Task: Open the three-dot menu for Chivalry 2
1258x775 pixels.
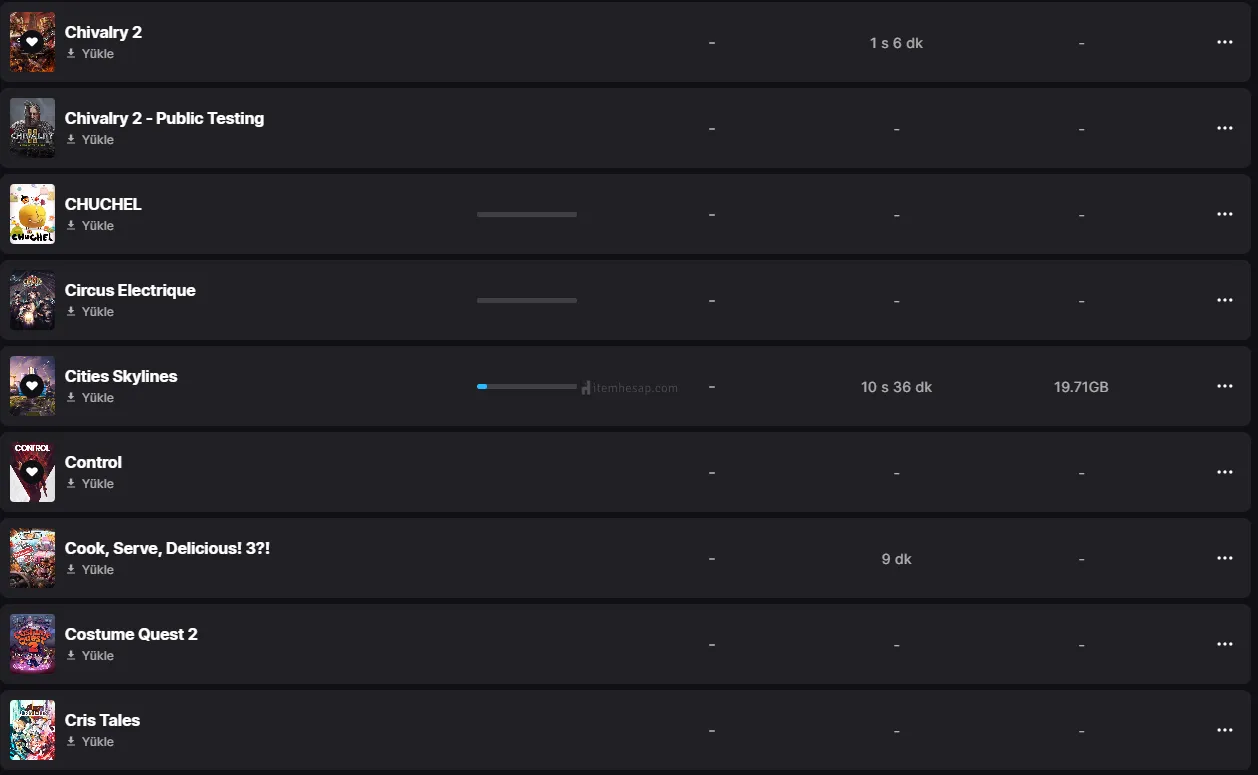Action: [1224, 42]
